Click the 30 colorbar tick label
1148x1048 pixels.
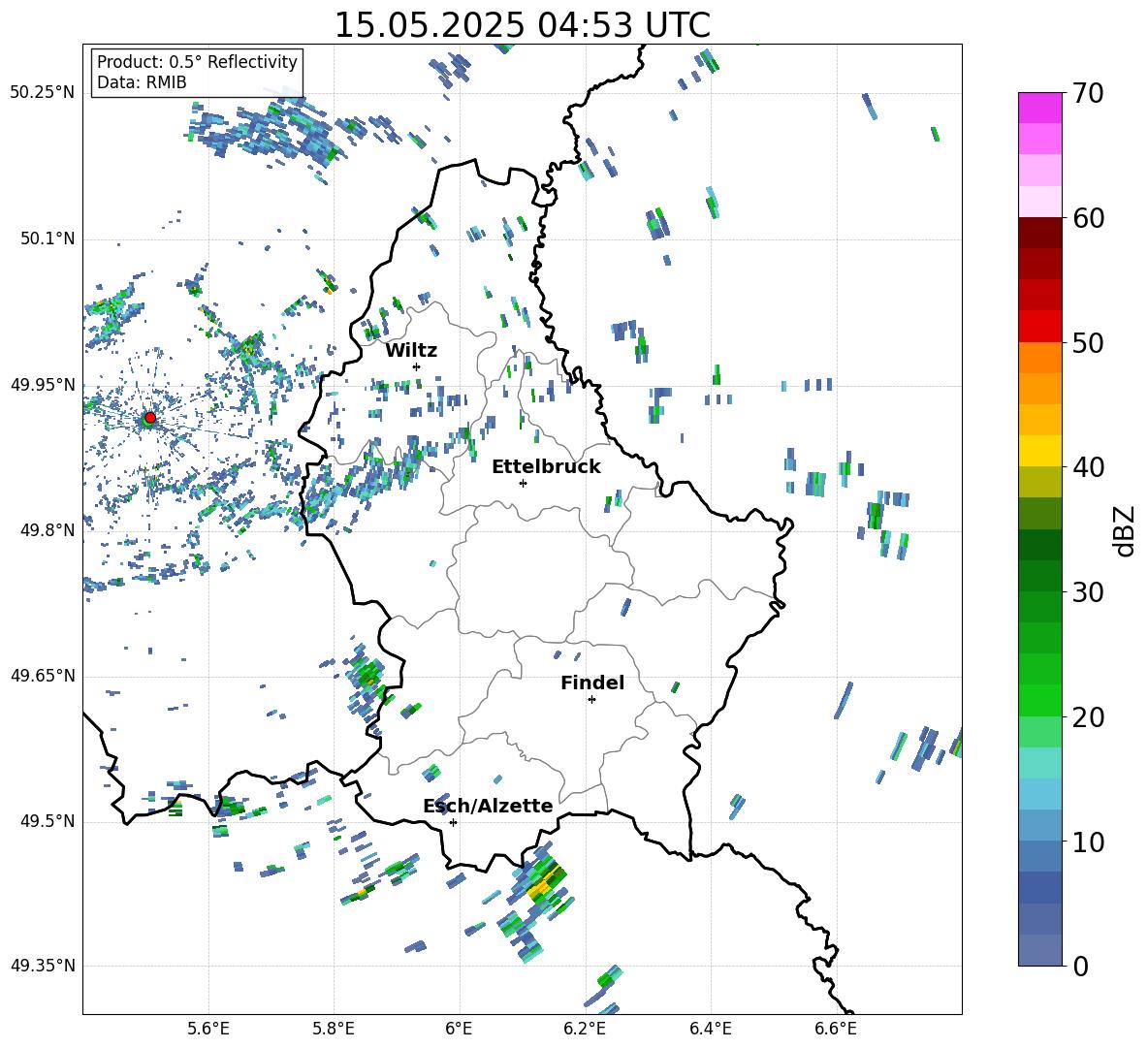pos(1088,592)
